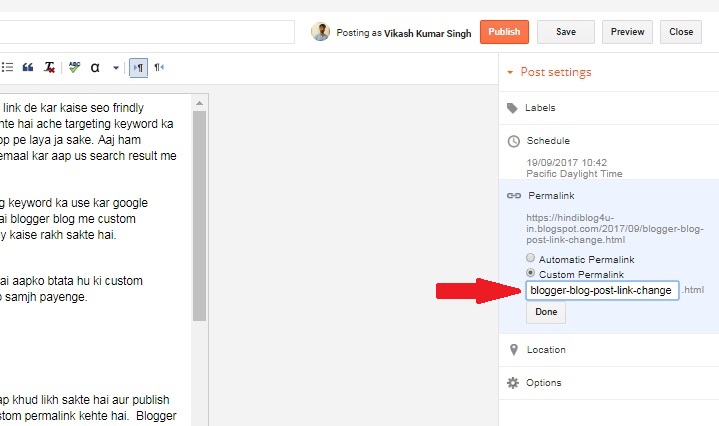Choose Custom Permalink option
719x426 pixels.
pyautogui.click(x=531, y=273)
